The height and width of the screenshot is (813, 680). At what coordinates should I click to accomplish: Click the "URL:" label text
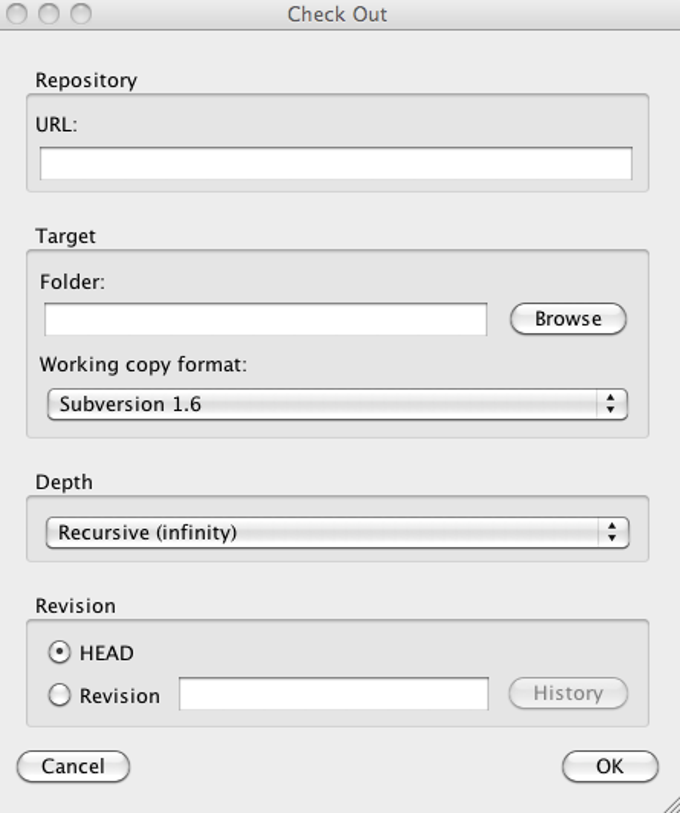click(x=56, y=125)
